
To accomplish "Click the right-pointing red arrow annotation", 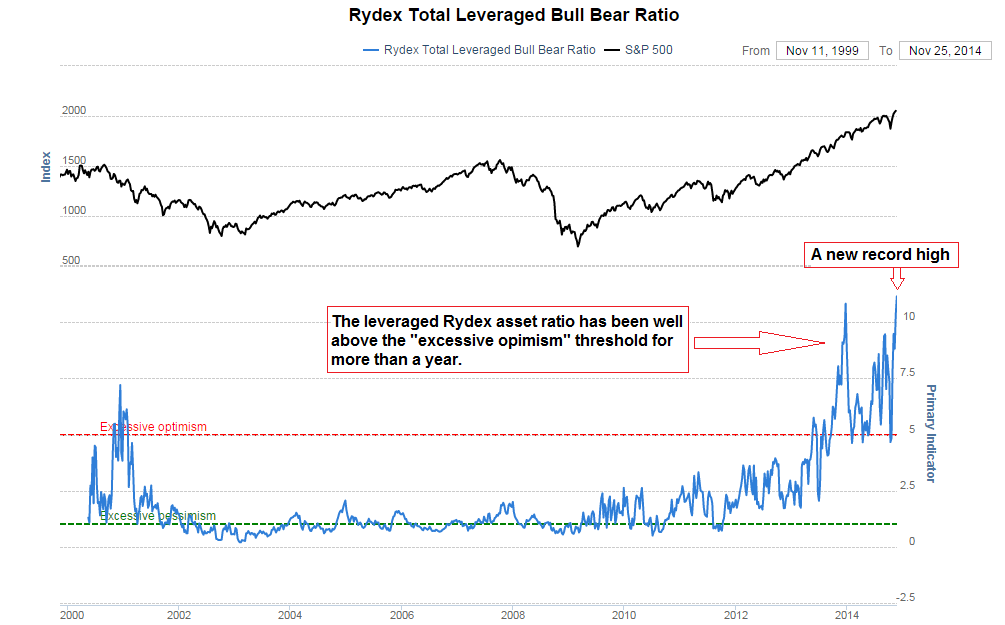I will (x=760, y=343).
